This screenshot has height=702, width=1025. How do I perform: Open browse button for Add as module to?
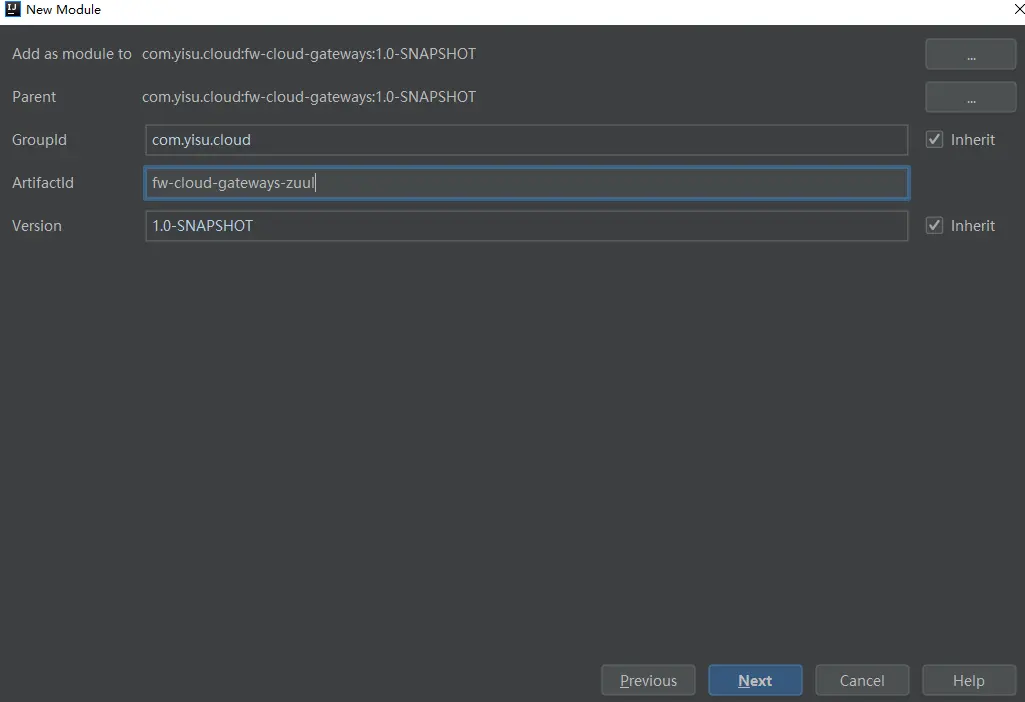970,55
